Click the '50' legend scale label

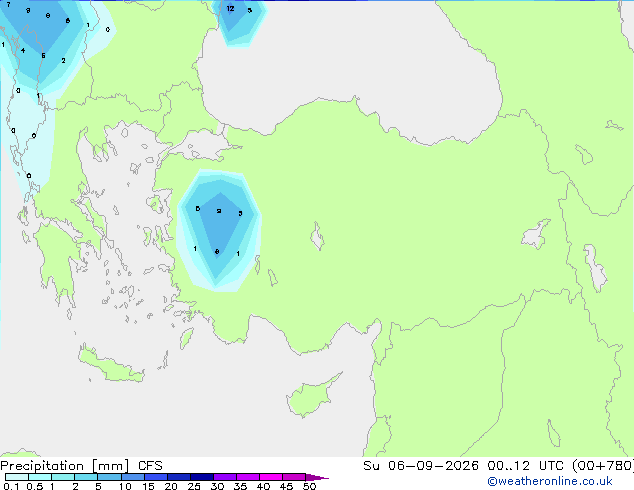(309, 486)
